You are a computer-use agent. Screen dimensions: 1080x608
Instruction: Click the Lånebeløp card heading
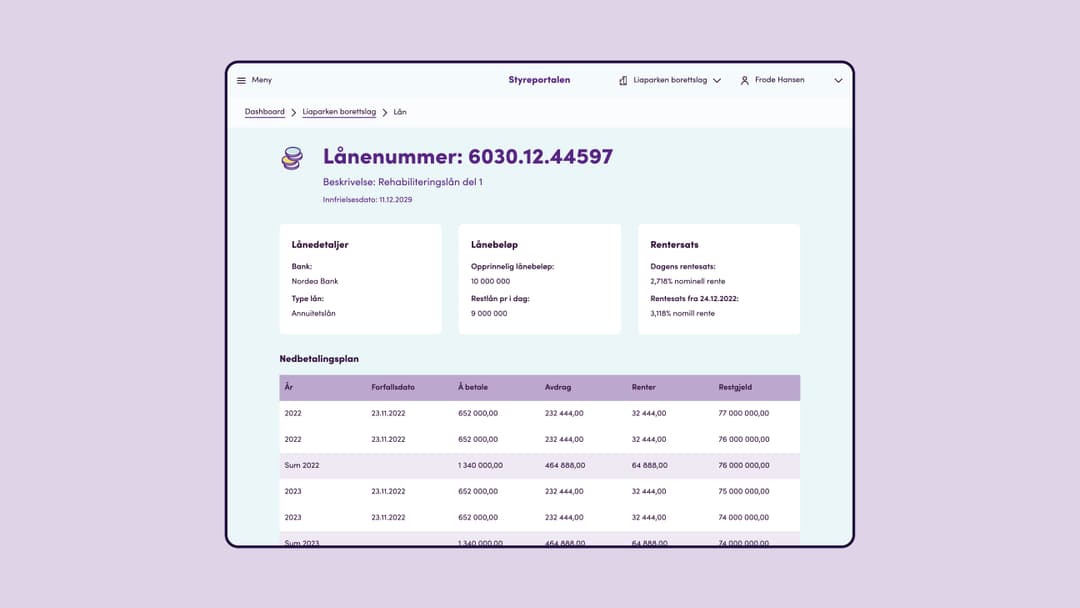pos(494,244)
